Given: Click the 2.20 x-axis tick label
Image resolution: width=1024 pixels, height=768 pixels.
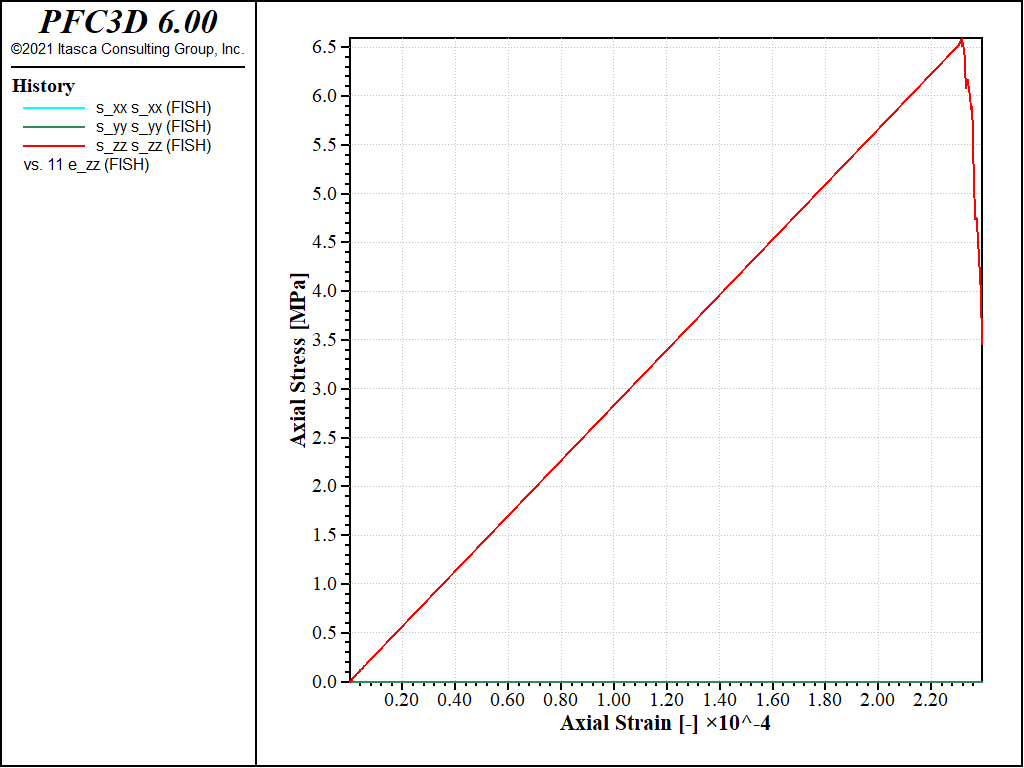Looking at the screenshot, I should coord(931,700).
